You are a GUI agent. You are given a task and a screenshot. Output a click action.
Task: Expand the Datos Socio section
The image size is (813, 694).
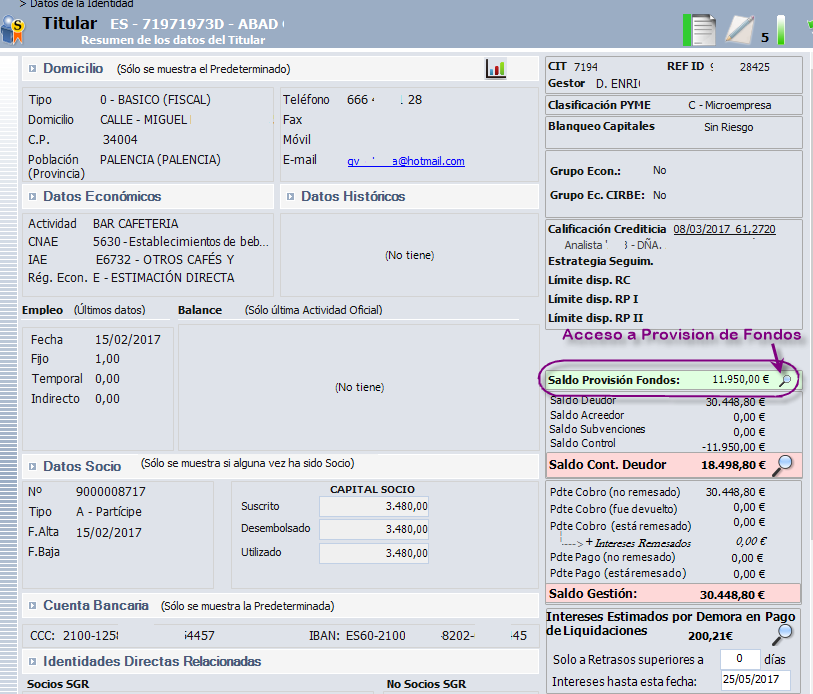tap(33, 466)
